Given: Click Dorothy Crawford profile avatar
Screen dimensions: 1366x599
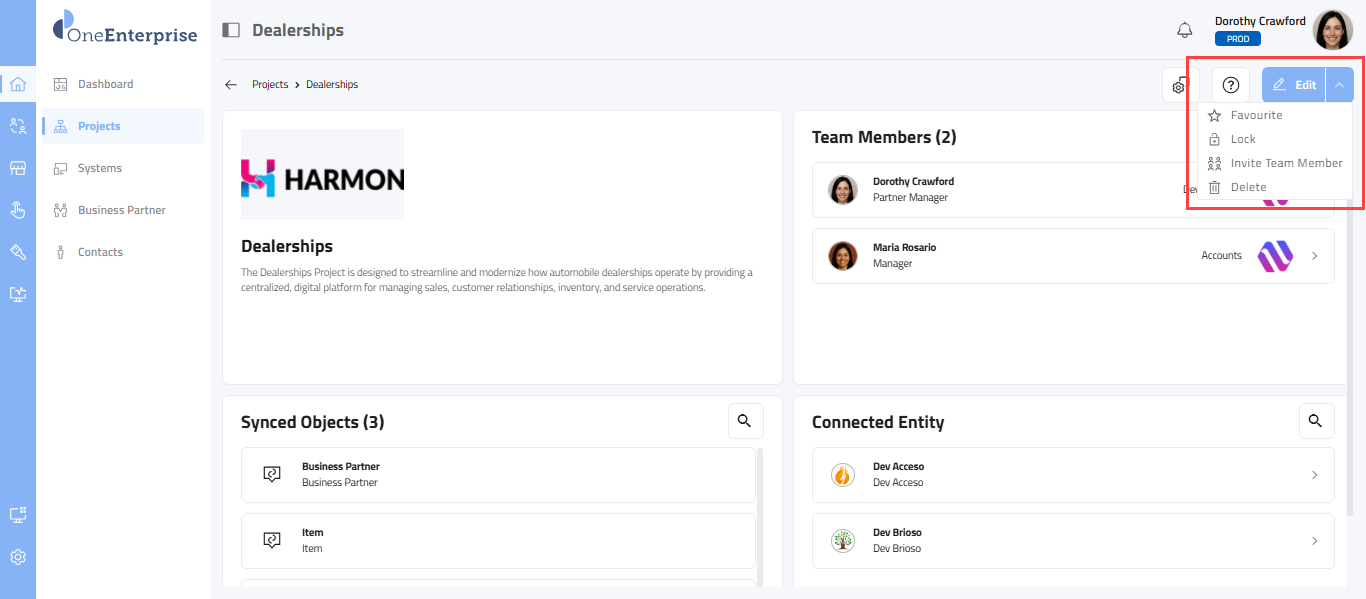Looking at the screenshot, I should [1332, 30].
